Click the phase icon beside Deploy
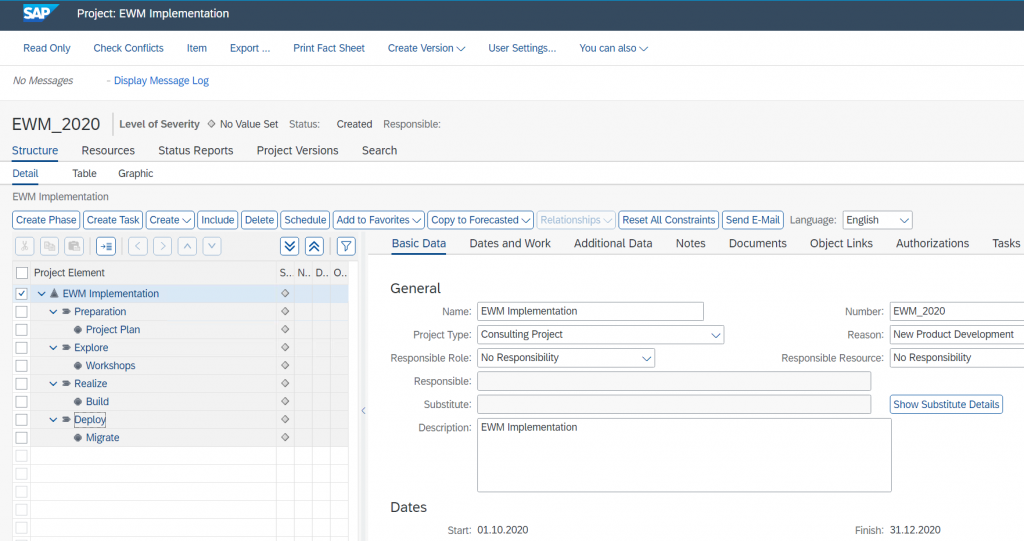 tap(66, 419)
